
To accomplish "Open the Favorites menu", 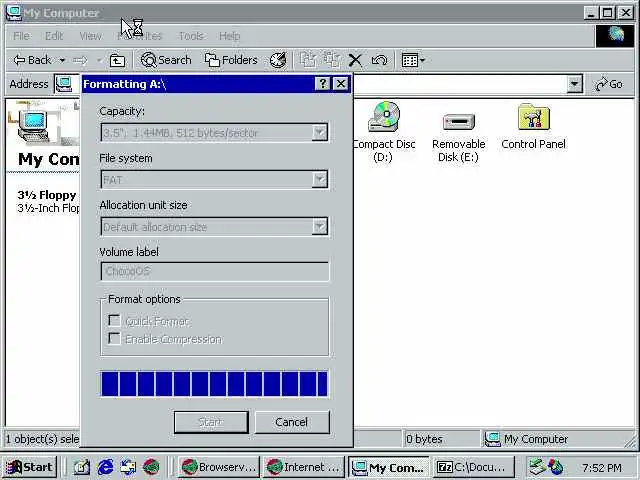I will tap(140, 36).
